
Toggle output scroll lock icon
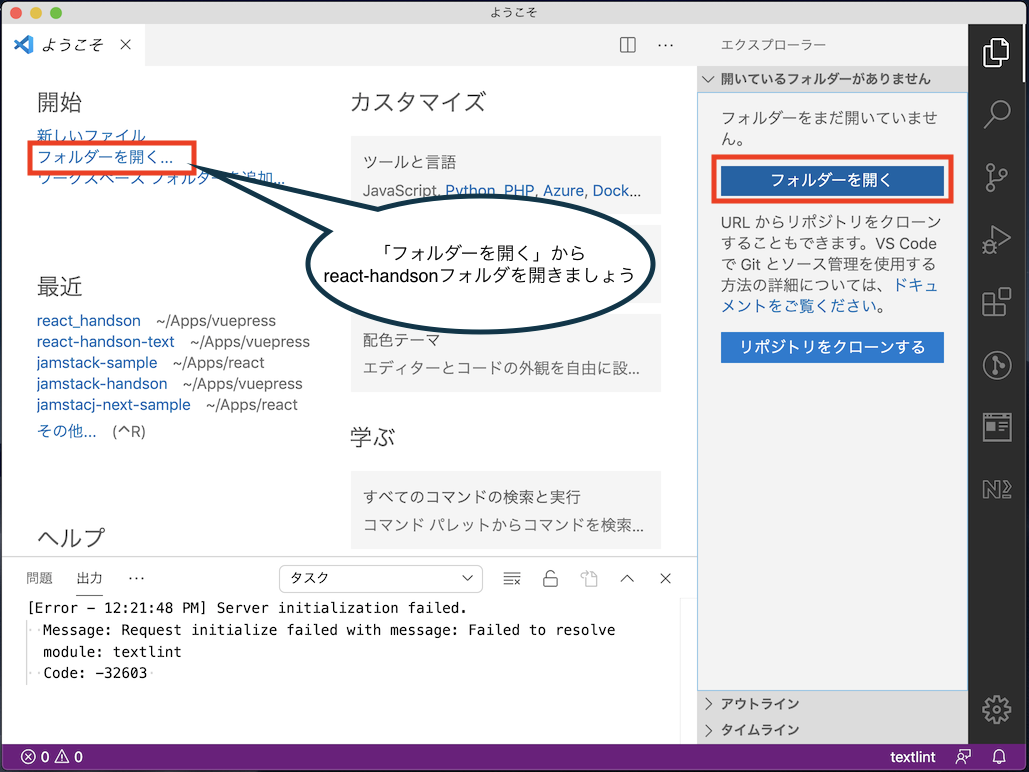pos(551,578)
